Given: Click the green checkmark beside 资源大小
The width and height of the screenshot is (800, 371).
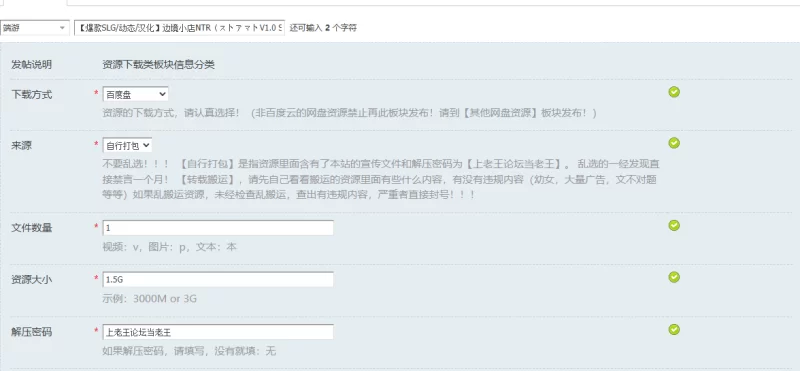Looking at the screenshot, I should (674, 277).
